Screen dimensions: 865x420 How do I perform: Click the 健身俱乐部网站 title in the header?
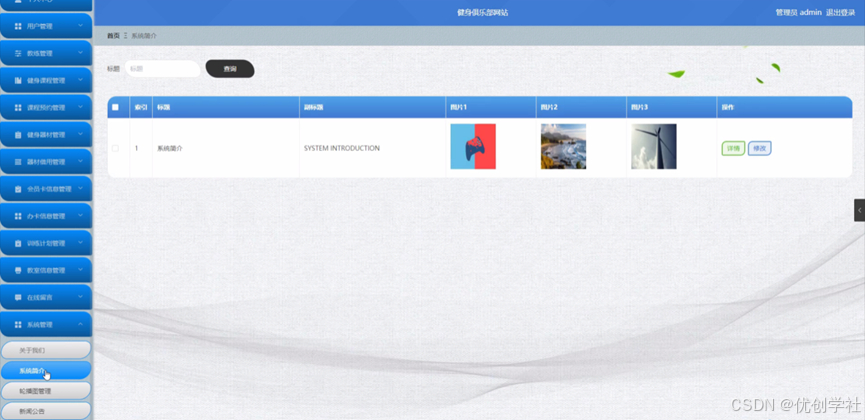483,12
